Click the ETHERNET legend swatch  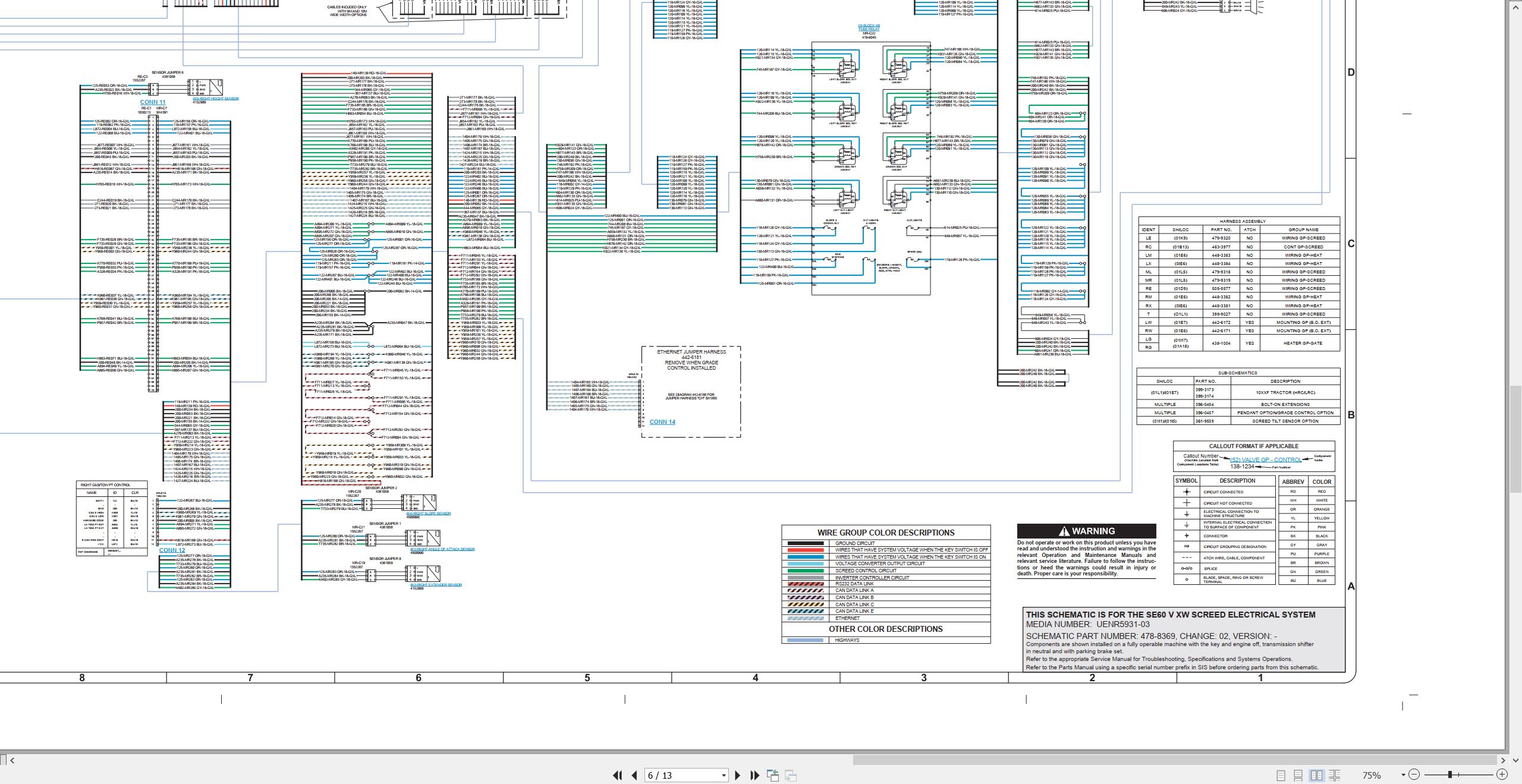click(805, 618)
